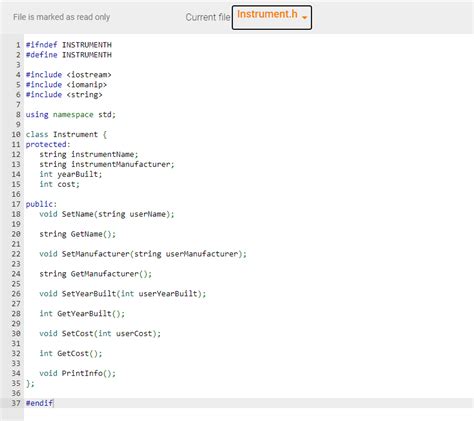This screenshot has width=474, height=421.
Task: Click line number 37 in the gutter
Action: click(x=16, y=403)
